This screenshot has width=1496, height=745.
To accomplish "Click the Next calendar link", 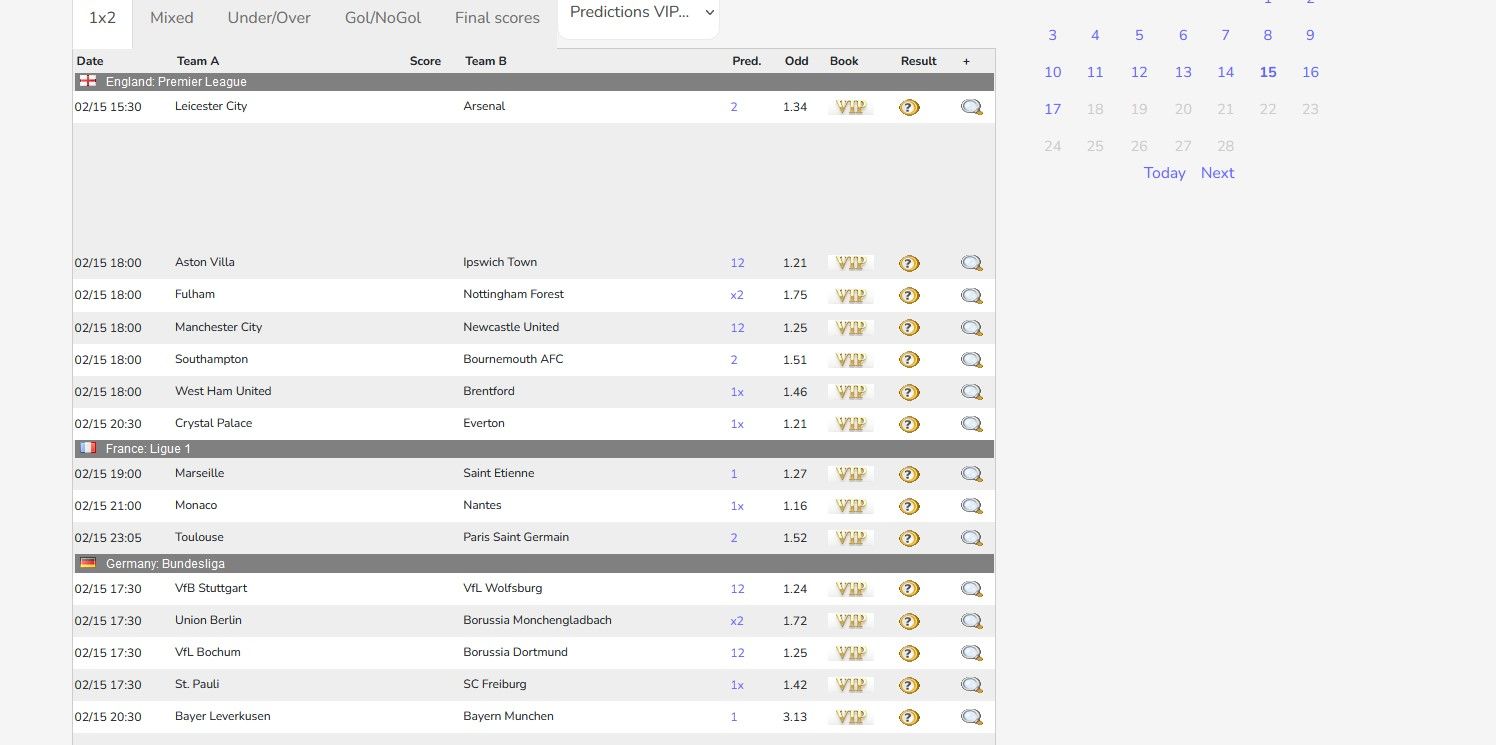I will pyautogui.click(x=1217, y=173).
